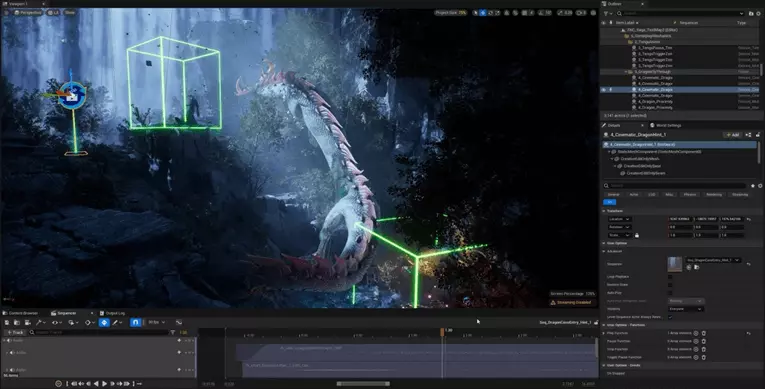This screenshot has height=389, width=765.
Task: Collapse the 4_DragonFlyThrough folder in Outliner
Action: [626, 72]
